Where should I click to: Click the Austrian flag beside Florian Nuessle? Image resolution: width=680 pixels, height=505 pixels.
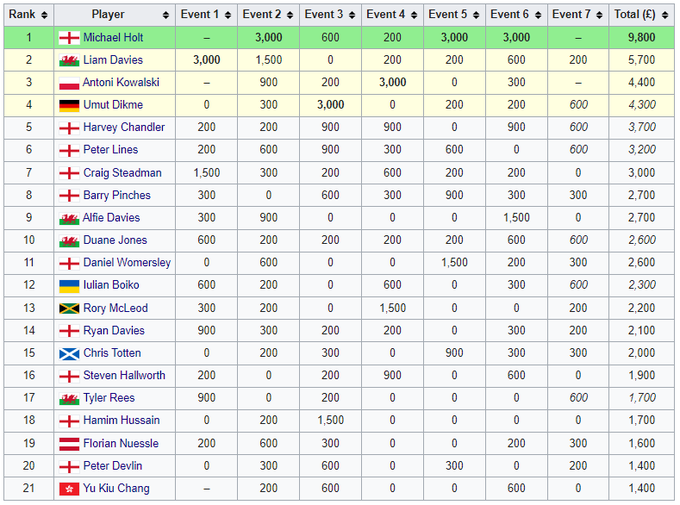[69, 443]
